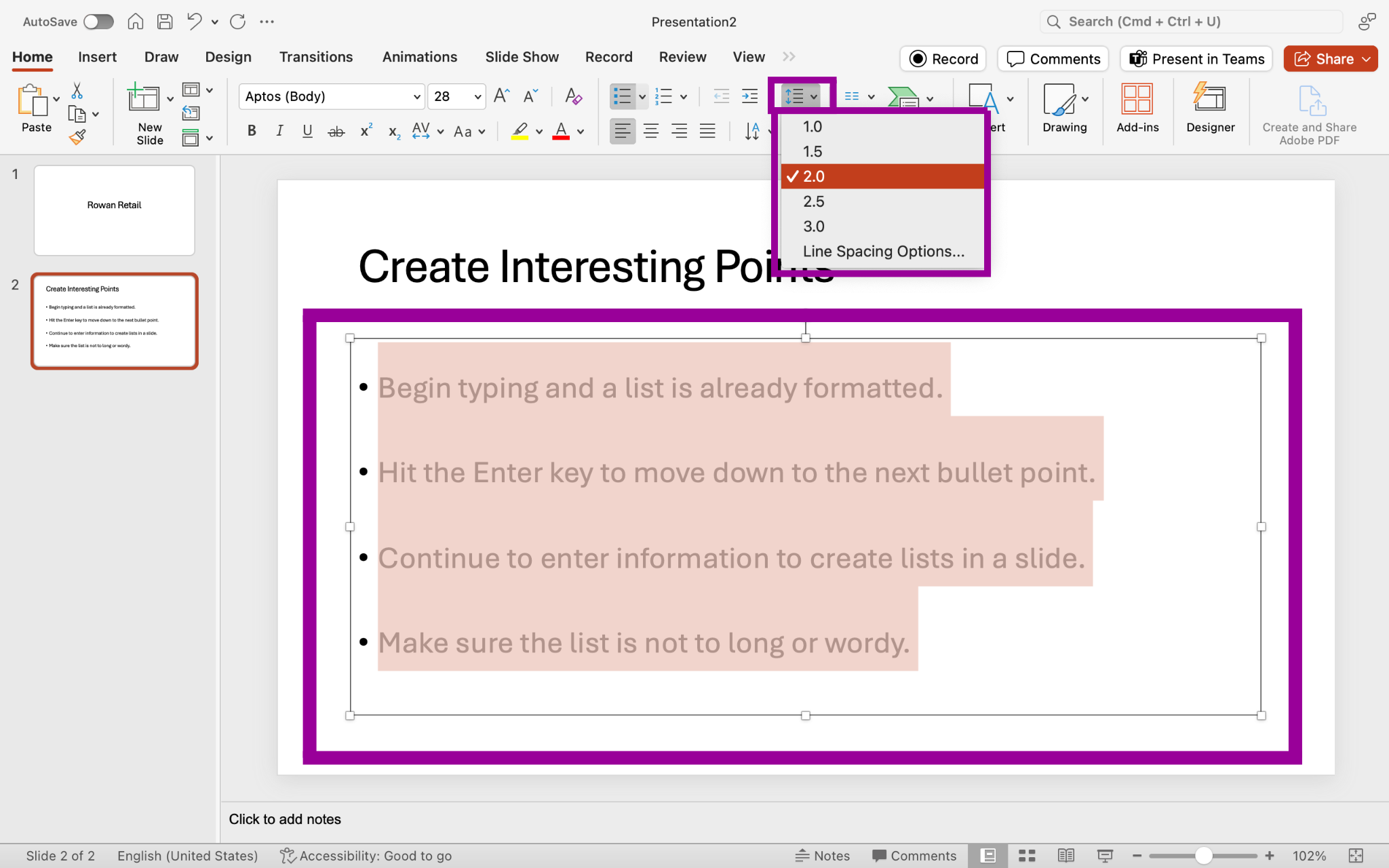Open the Designer icon
1389x868 pixels.
pos(1210,98)
